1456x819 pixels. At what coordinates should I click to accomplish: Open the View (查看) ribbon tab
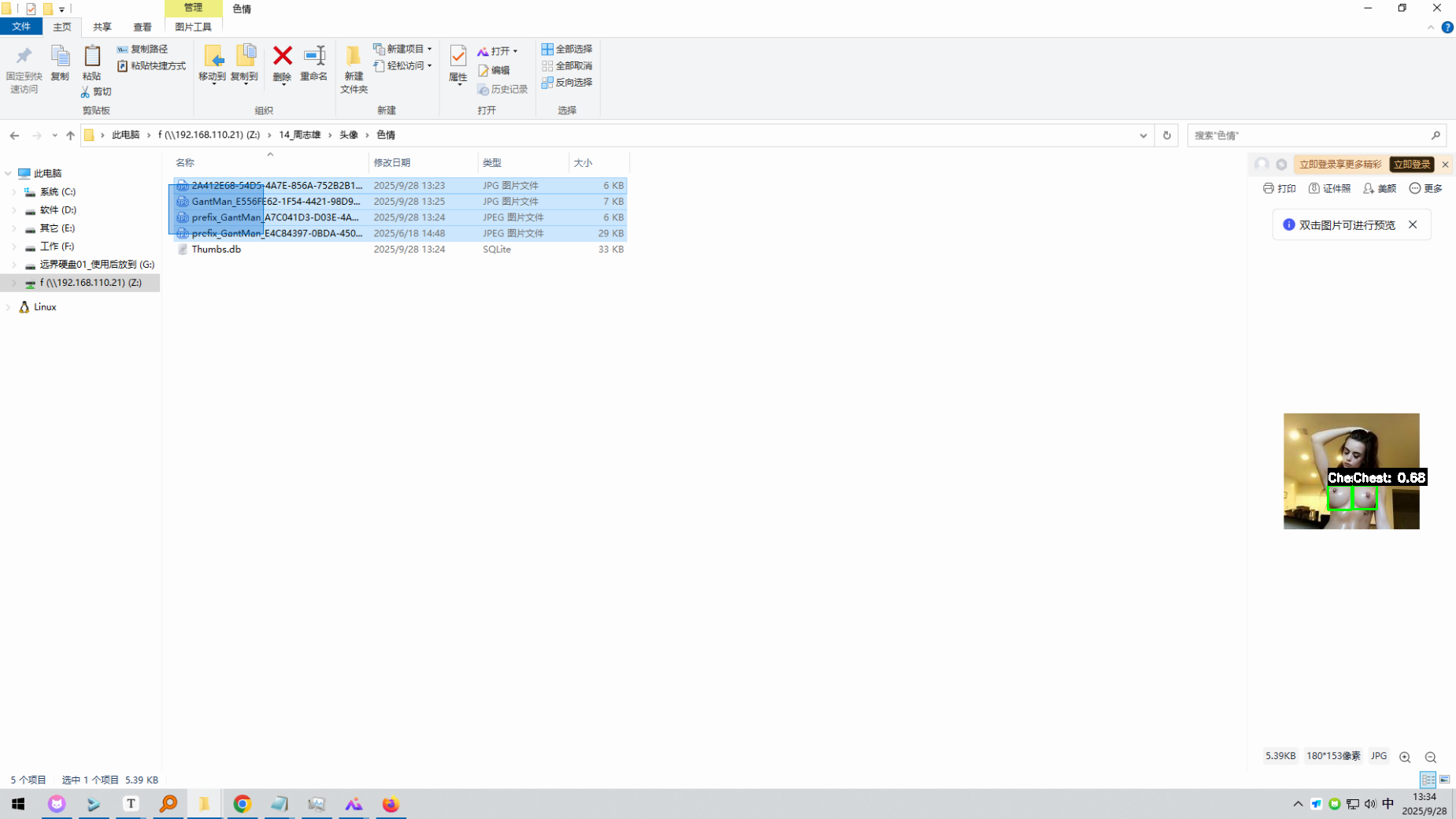point(142,27)
